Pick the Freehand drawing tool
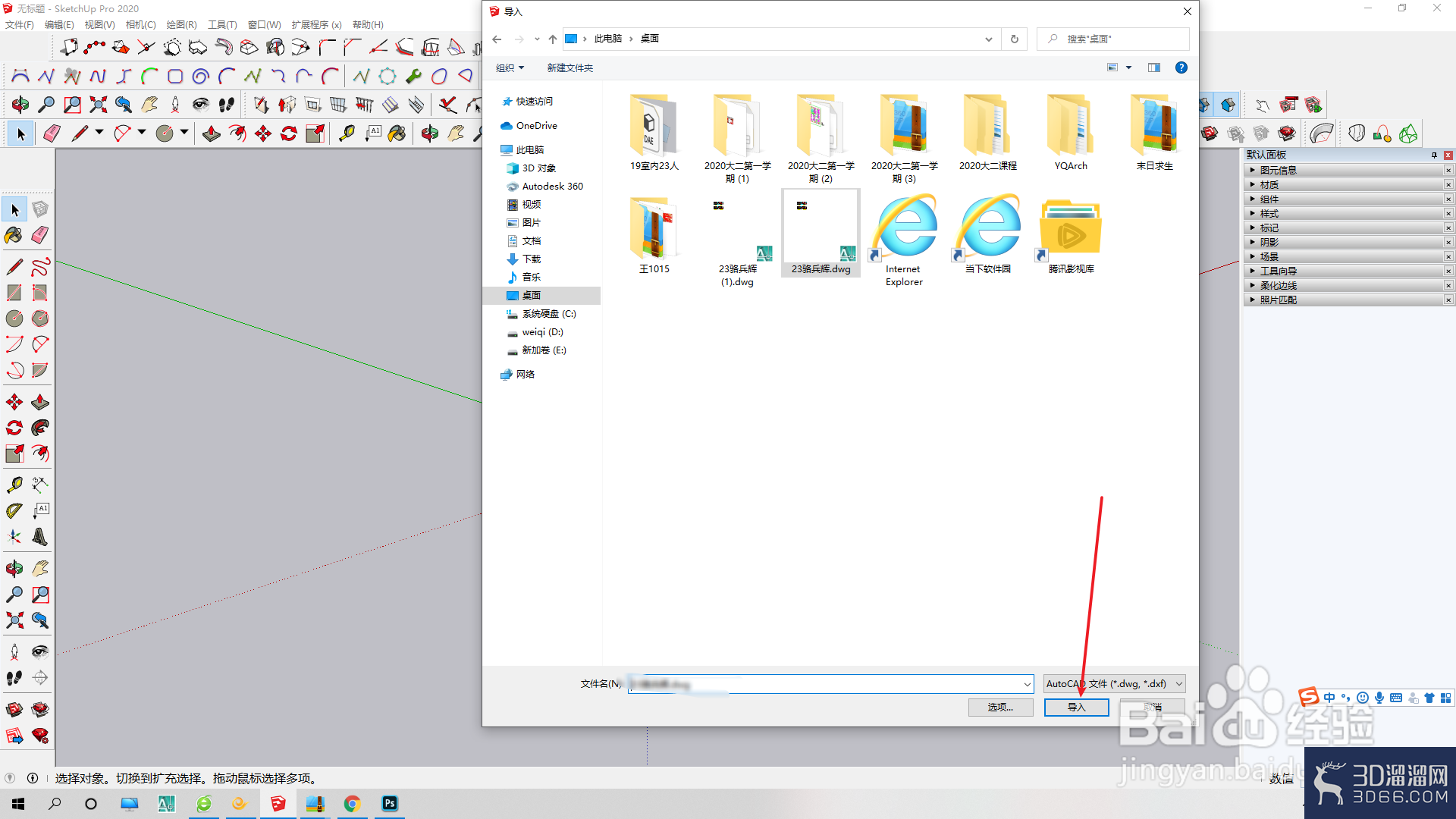The image size is (1456, 819). (x=40, y=267)
